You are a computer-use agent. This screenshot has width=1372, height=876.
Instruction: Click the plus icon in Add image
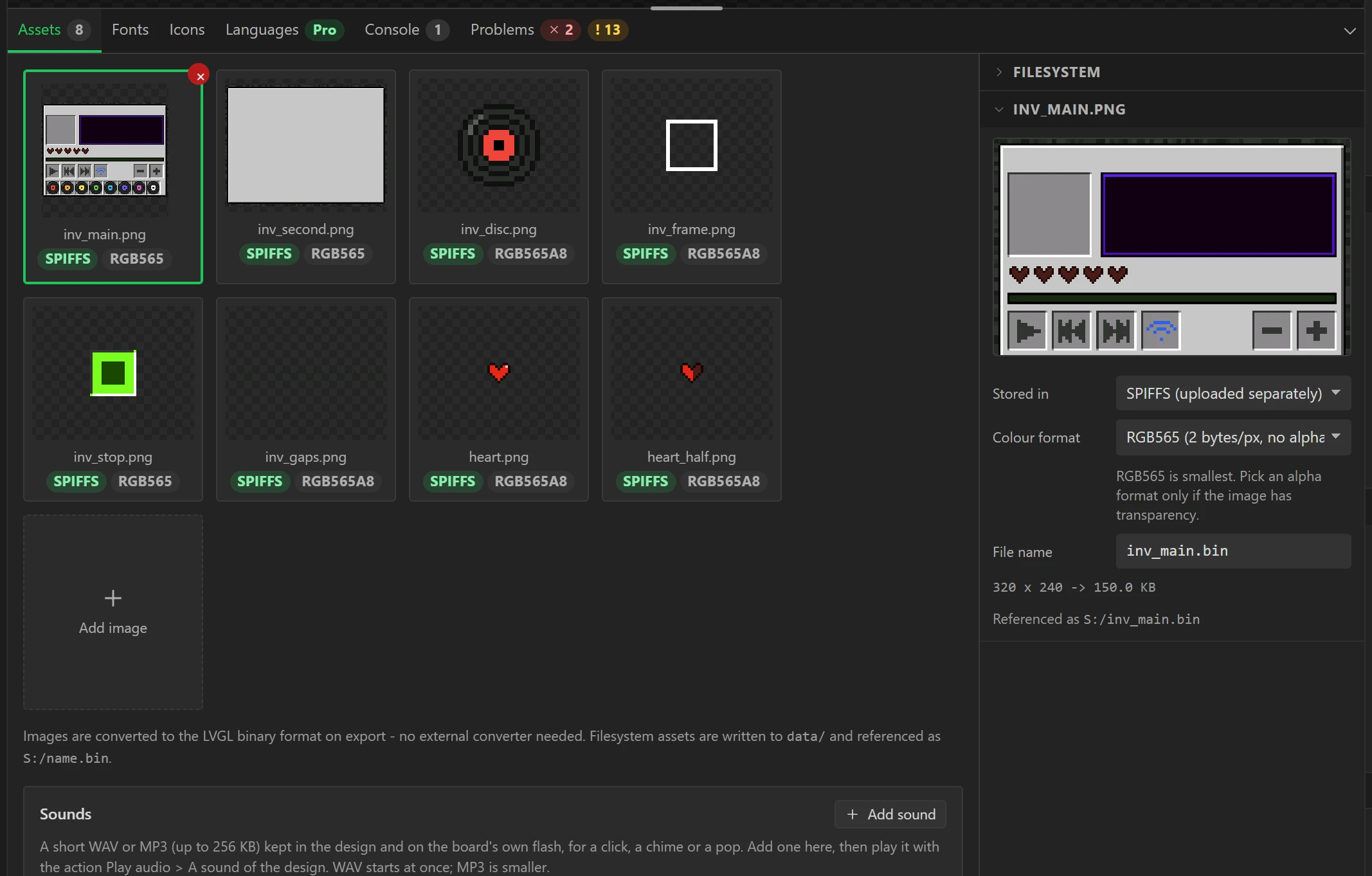113,598
